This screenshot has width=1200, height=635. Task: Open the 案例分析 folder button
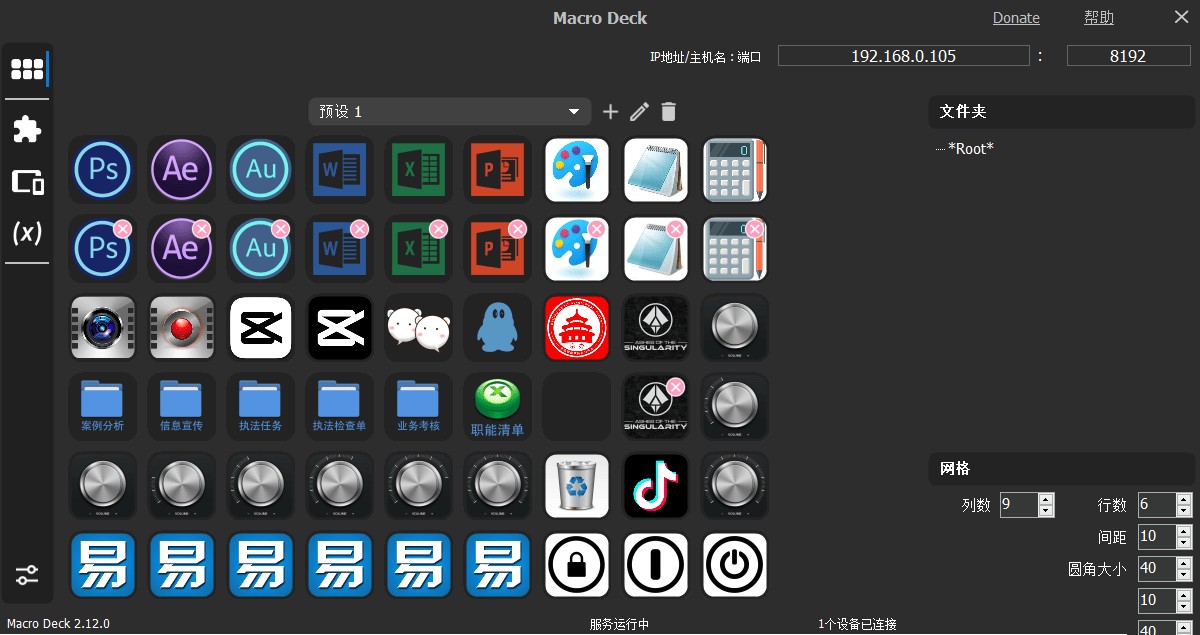(x=102, y=406)
